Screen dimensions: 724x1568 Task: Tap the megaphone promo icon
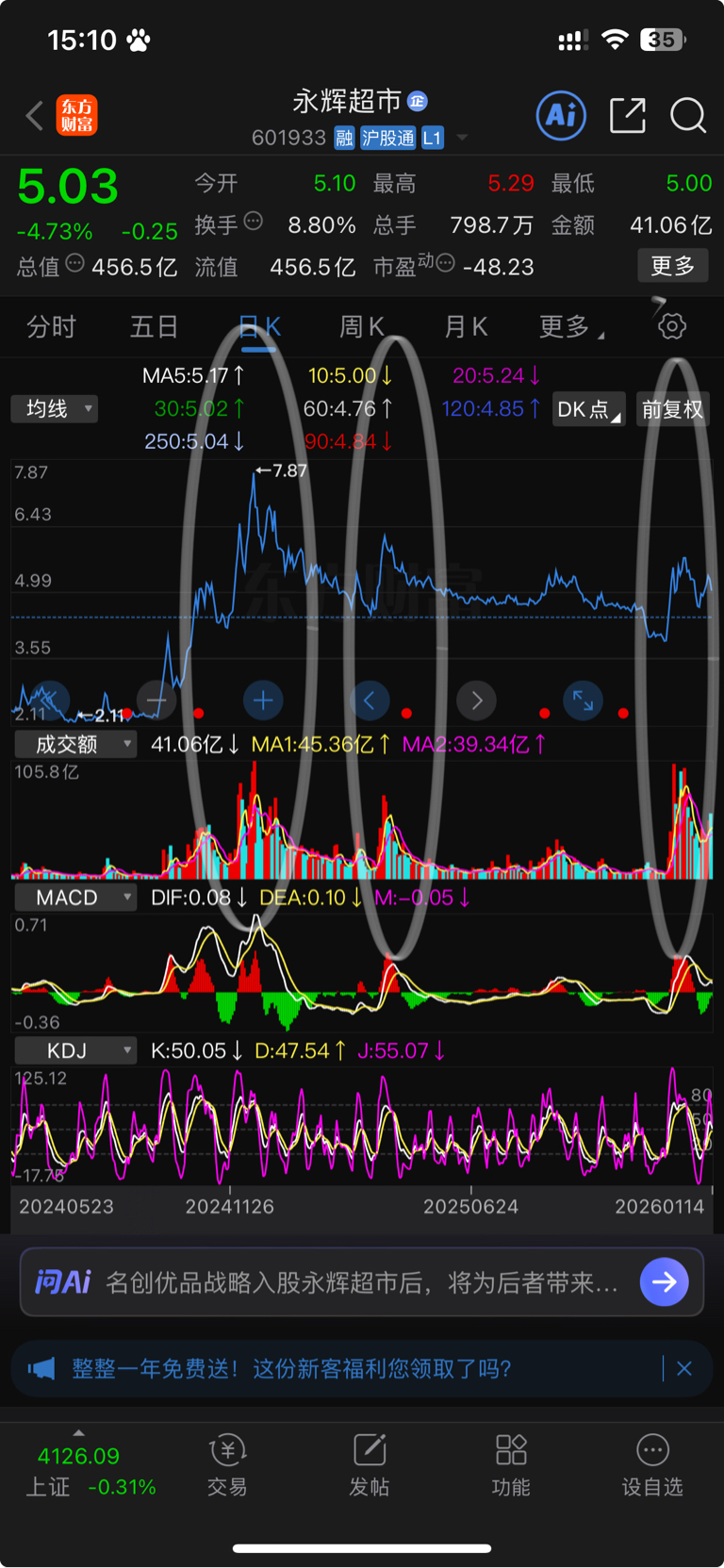click(41, 1368)
